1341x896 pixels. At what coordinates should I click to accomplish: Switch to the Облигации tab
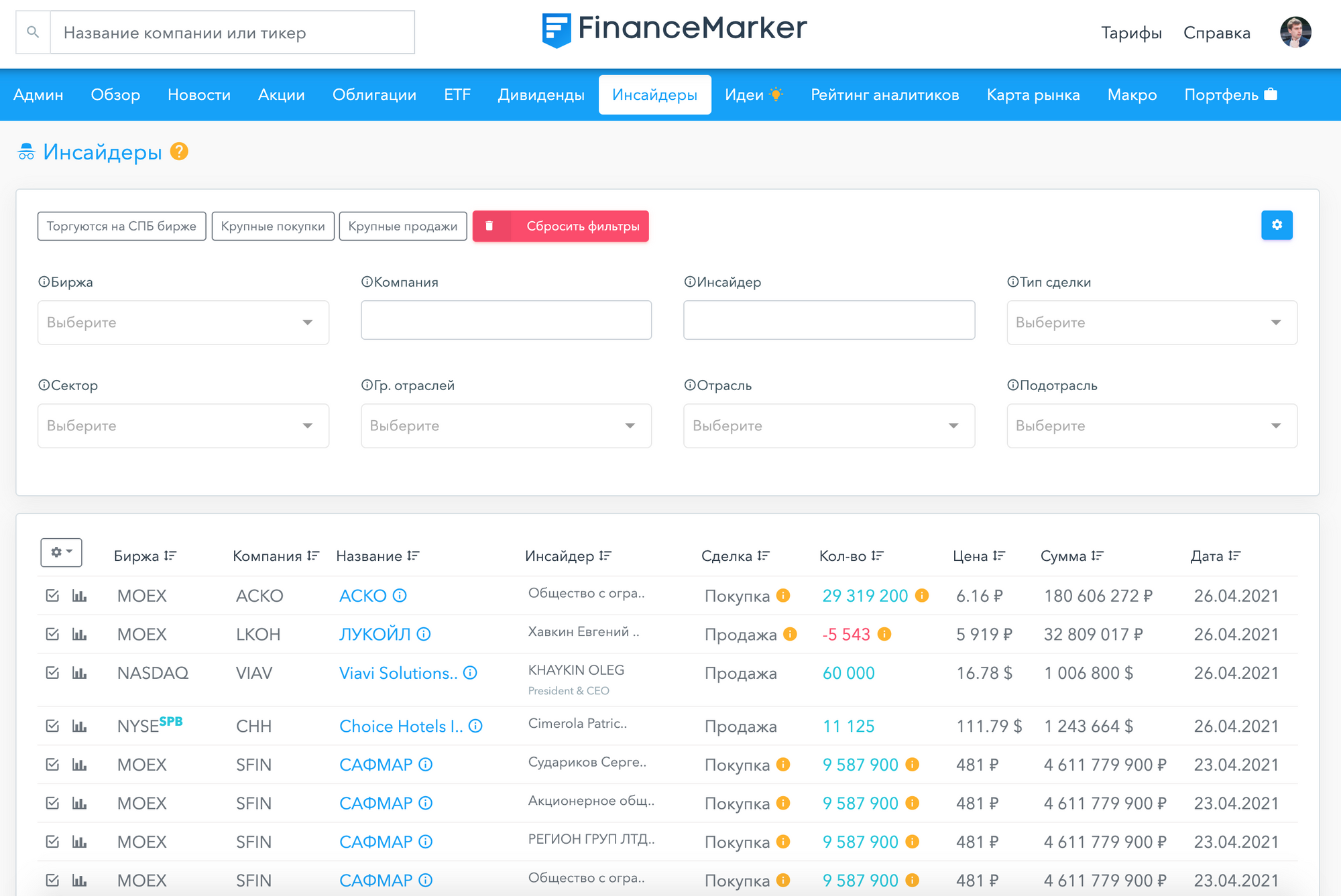[374, 94]
